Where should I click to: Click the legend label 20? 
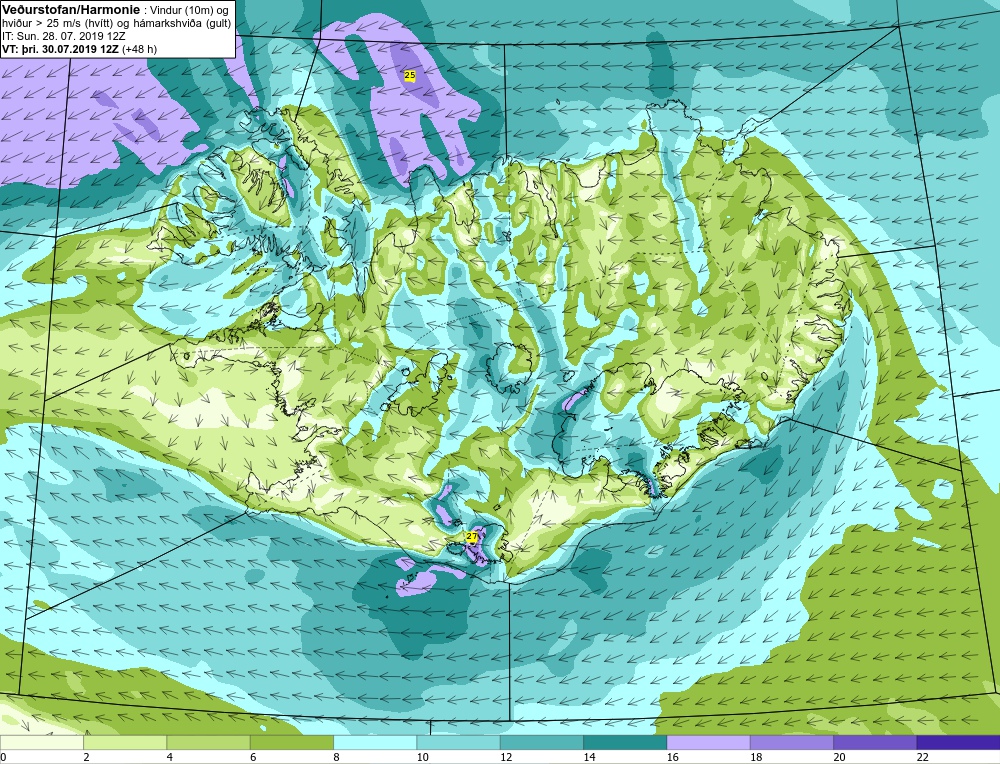pyautogui.click(x=839, y=757)
